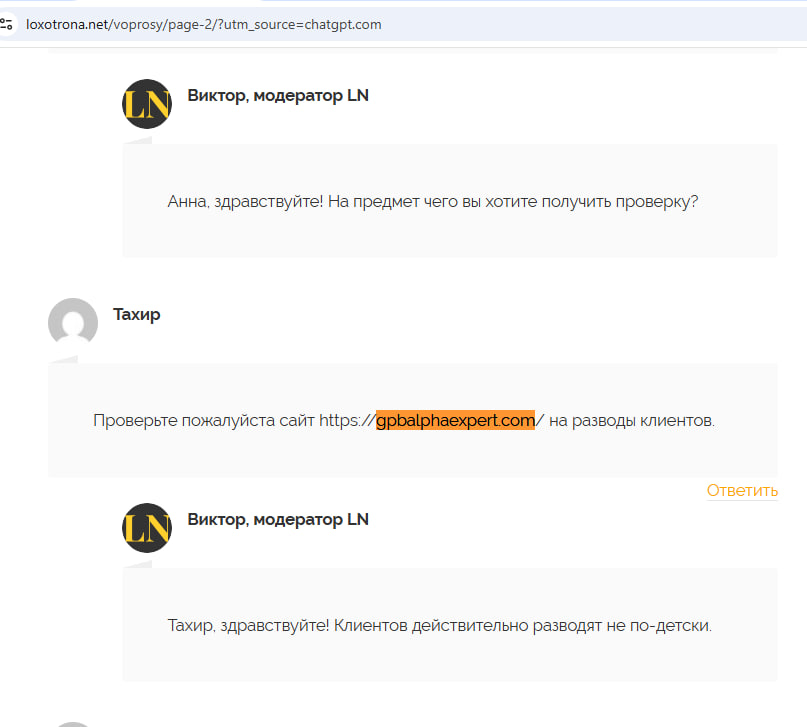Click the word "проверку" in the first moderator reply
This screenshot has height=727, width=807.
(x=659, y=201)
